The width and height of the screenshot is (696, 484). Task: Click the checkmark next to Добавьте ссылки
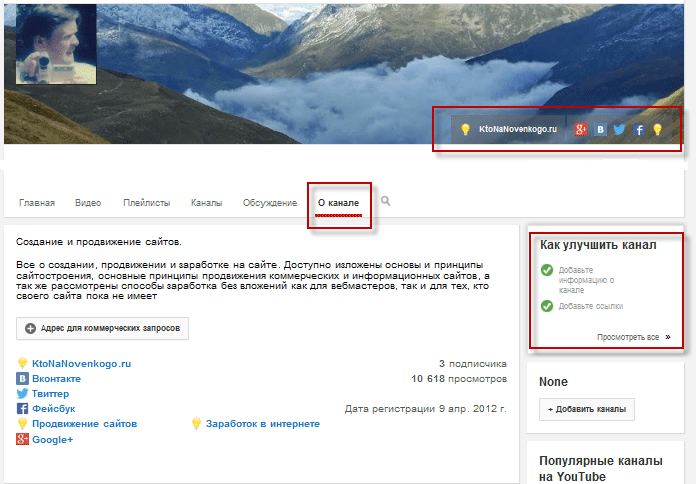tap(547, 306)
